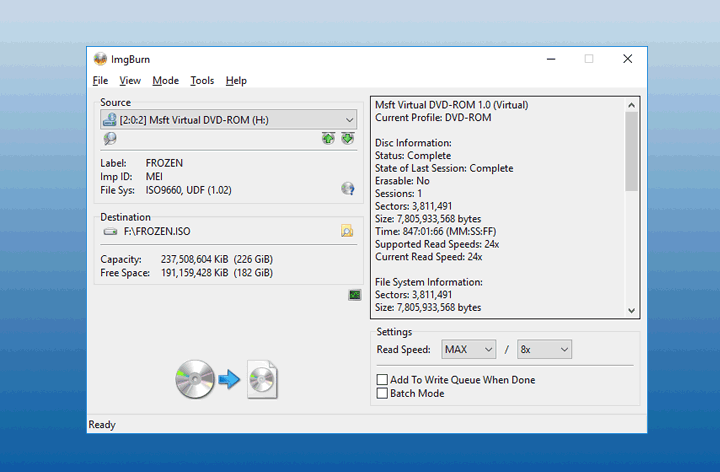Image resolution: width=720 pixels, height=472 pixels.
Task: Open the calculator/monitor small green icon
Action: click(x=354, y=295)
